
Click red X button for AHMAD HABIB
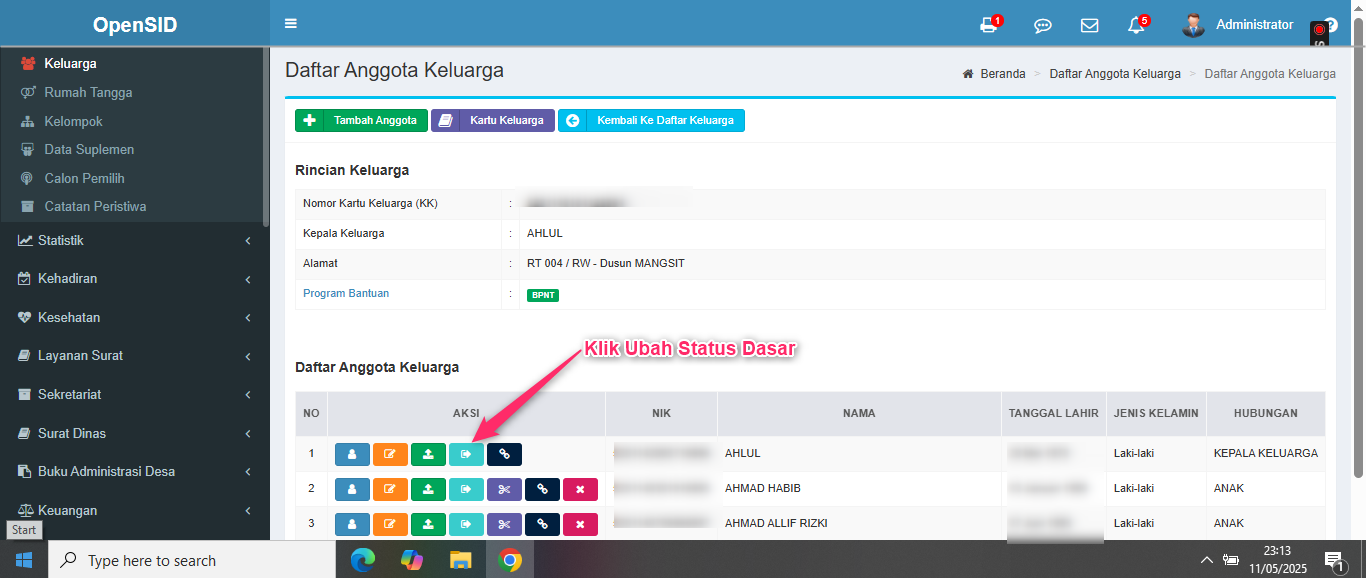(x=580, y=489)
